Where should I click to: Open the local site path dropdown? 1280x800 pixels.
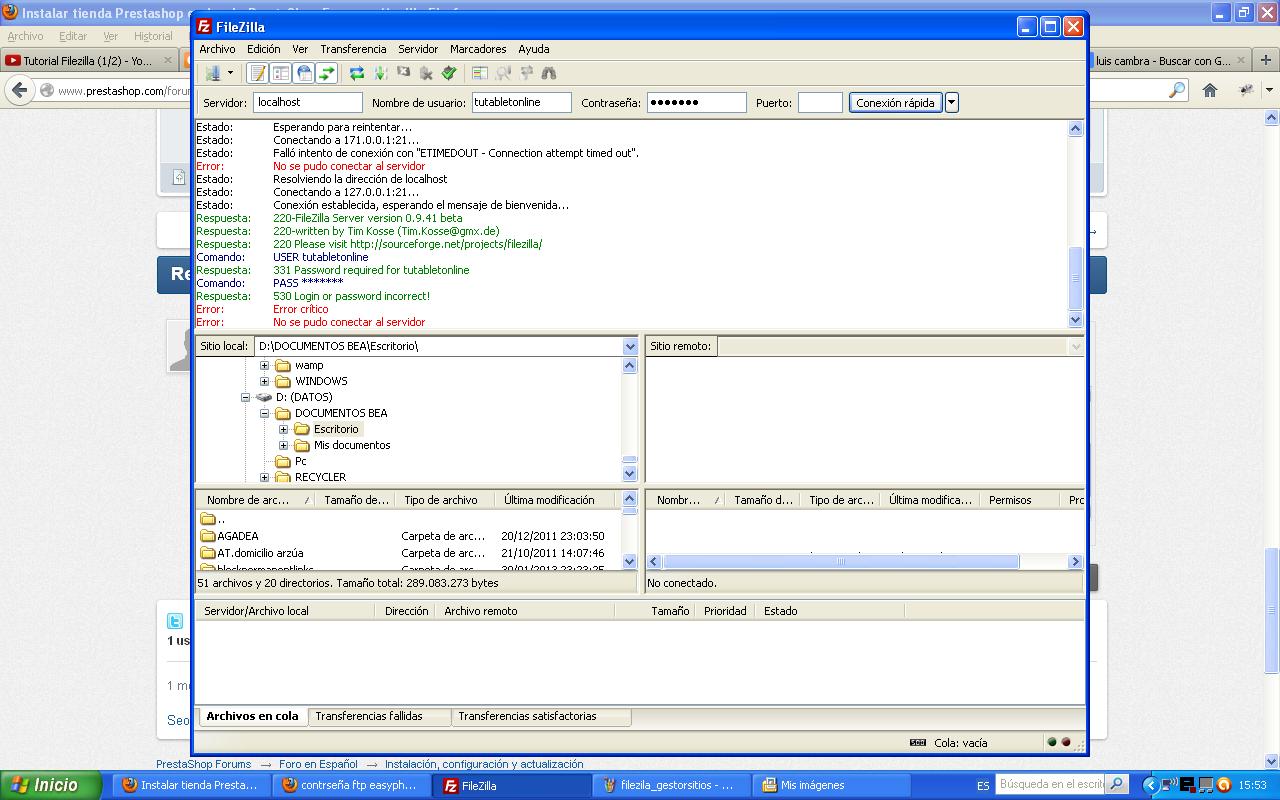(630, 346)
